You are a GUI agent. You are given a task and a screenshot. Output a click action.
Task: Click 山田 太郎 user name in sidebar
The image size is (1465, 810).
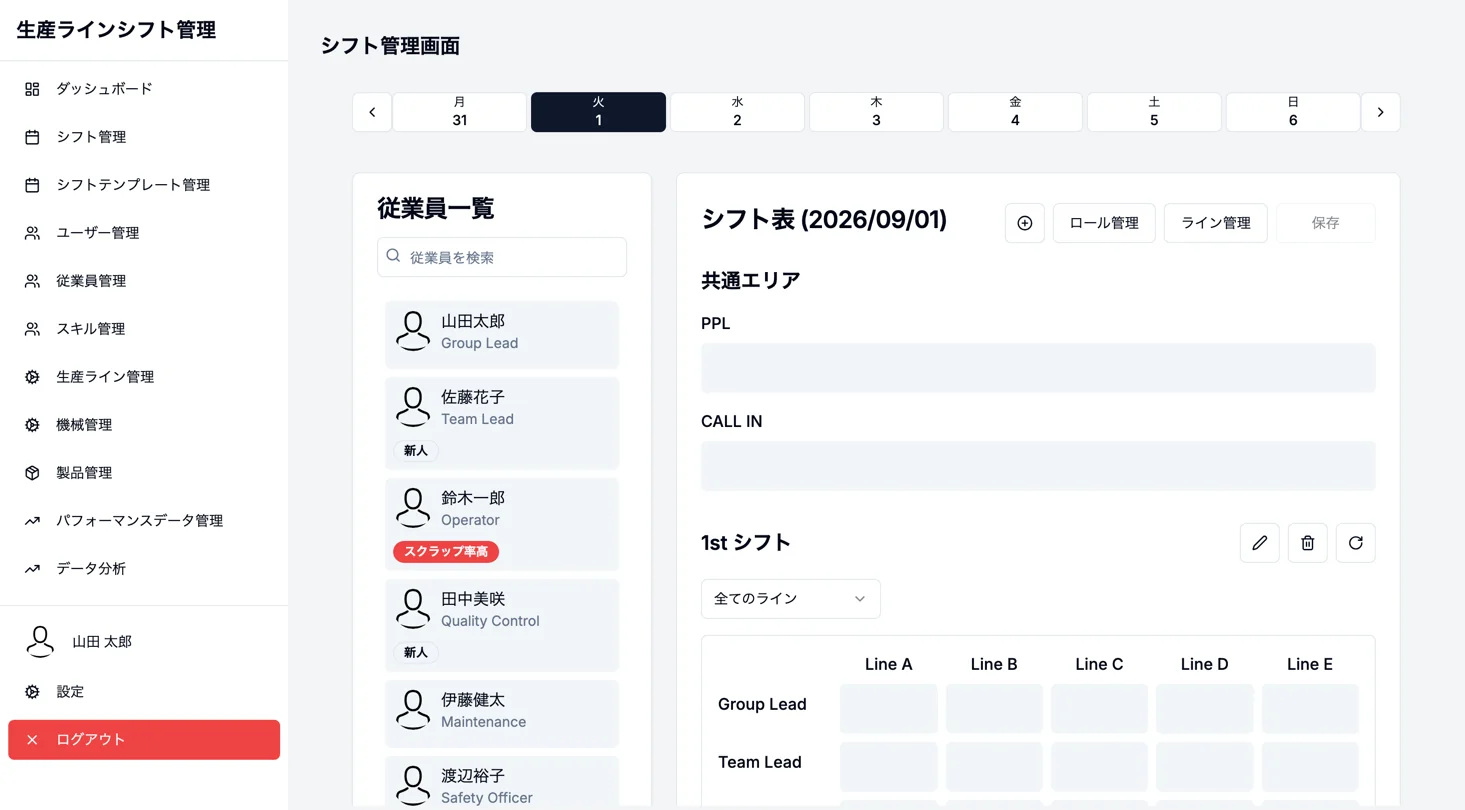pyautogui.click(x=102, y=642)
